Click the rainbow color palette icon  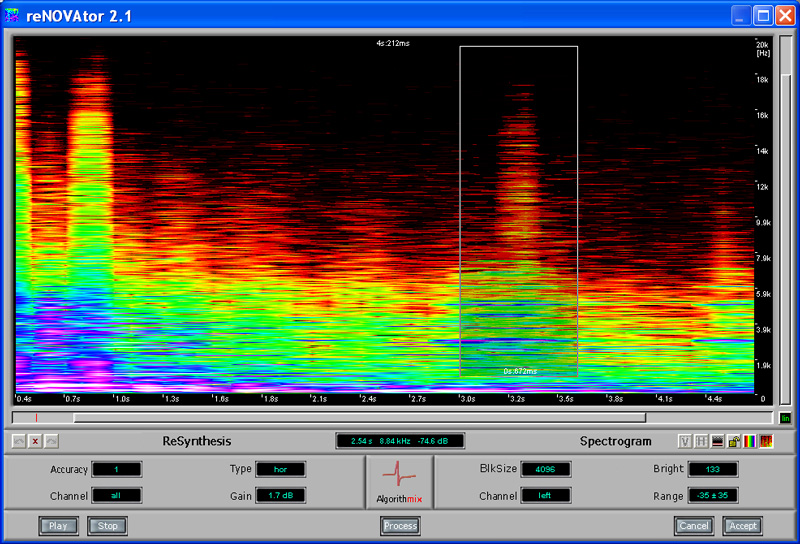749,441
